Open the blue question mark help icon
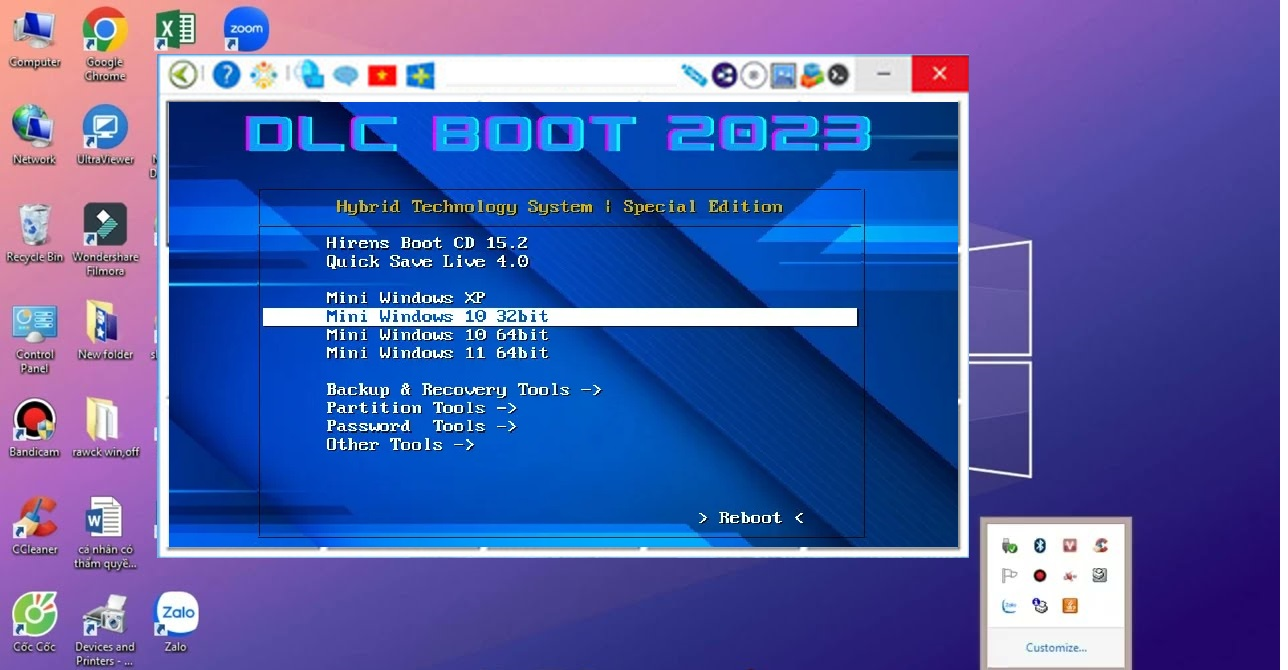This screenshot has width=1288, height=670. click(227, 75)
